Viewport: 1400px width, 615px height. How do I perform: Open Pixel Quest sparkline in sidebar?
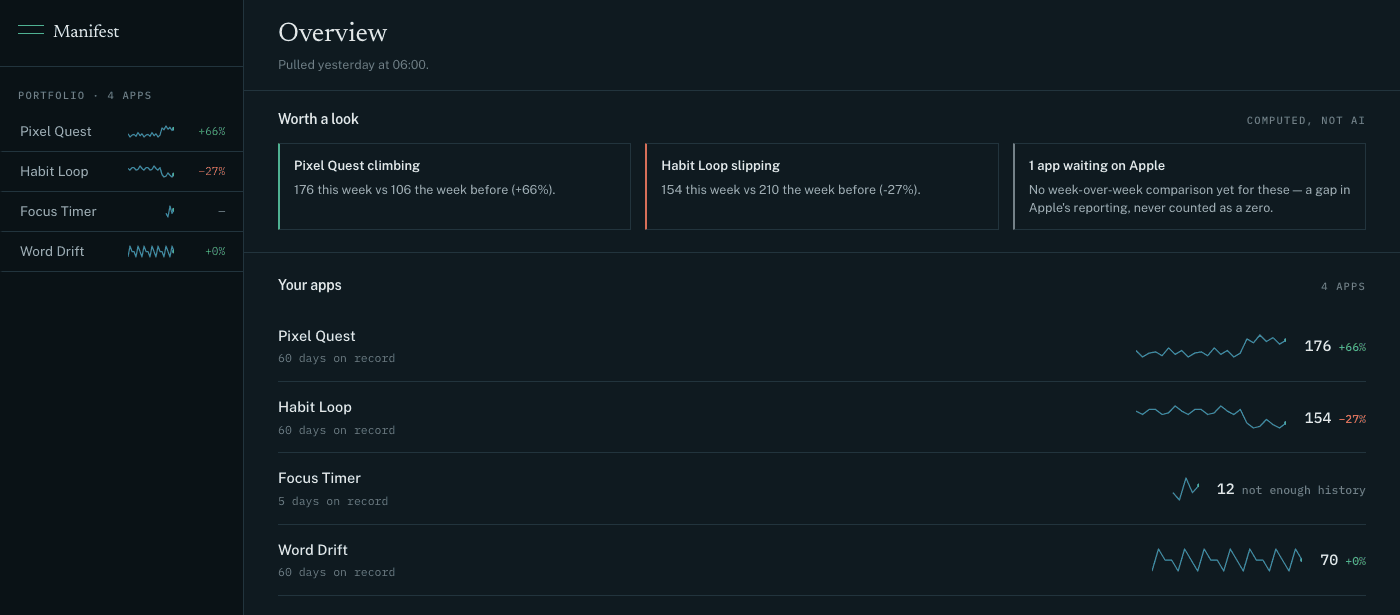(x=151, y=131)
